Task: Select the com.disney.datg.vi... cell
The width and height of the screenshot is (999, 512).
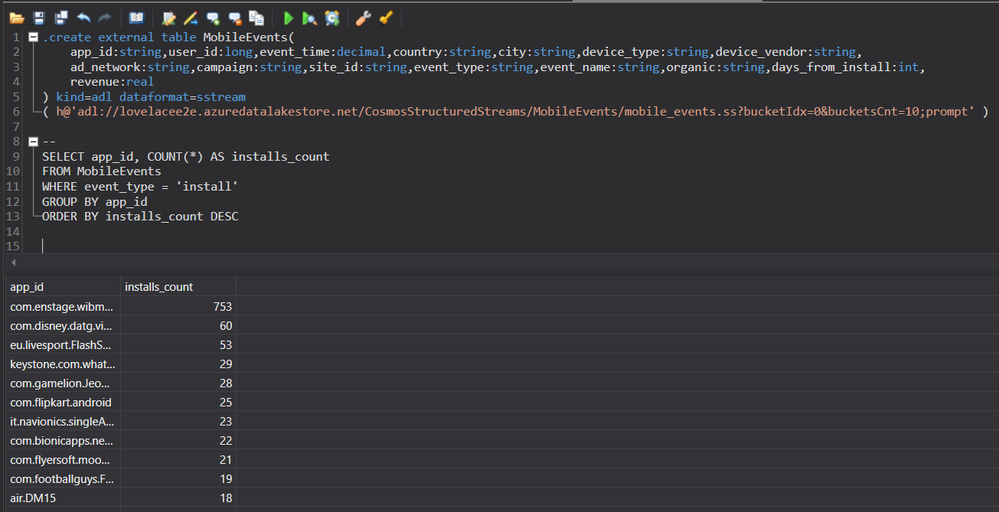Action: coord(62,325)
